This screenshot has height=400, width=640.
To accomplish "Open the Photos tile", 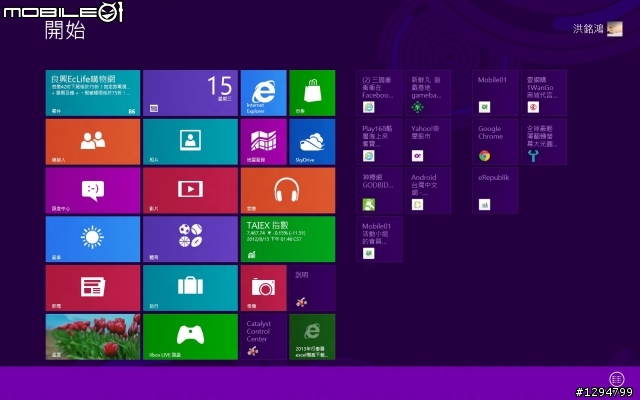I will tap(190, 142).
